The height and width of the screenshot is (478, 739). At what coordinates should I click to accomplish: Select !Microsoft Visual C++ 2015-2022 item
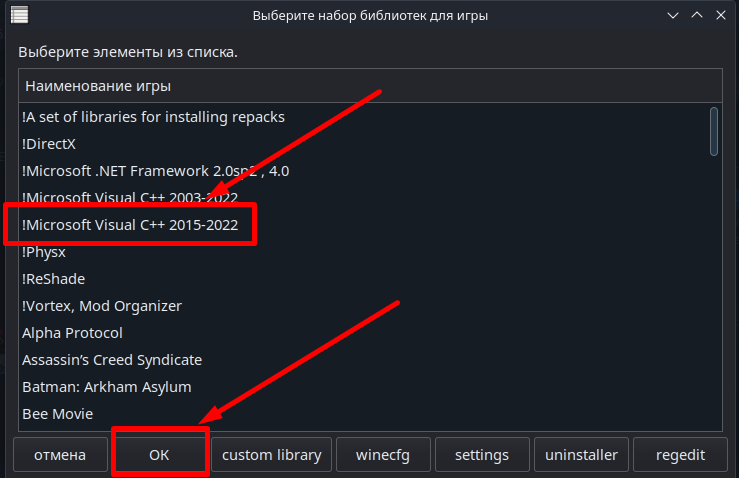coord(130,225)
